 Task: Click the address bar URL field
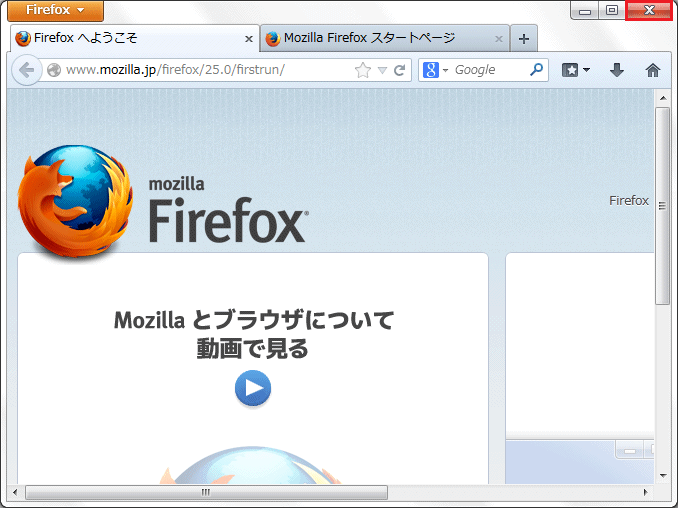tap(200, 70)
